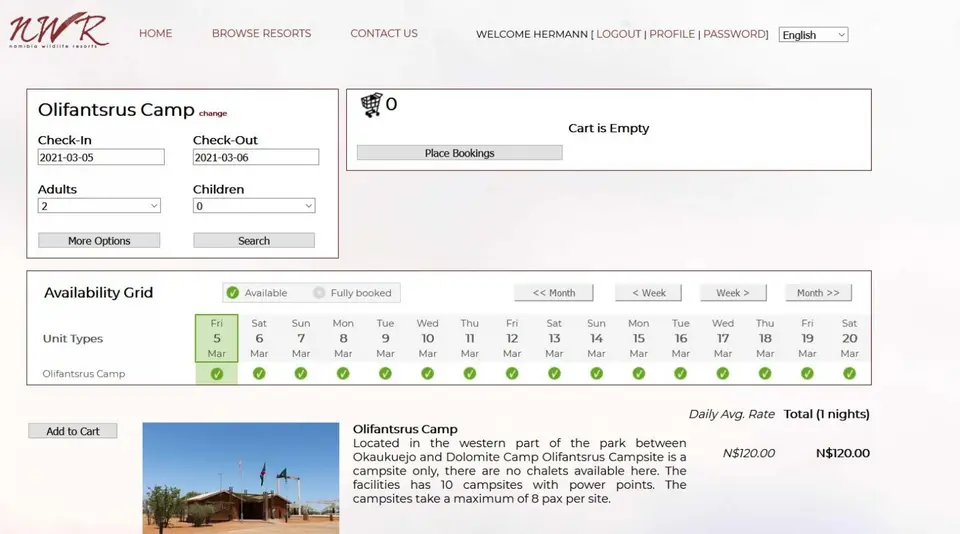Select the Wed 17 Mar availability checkmark

point(722,373)
